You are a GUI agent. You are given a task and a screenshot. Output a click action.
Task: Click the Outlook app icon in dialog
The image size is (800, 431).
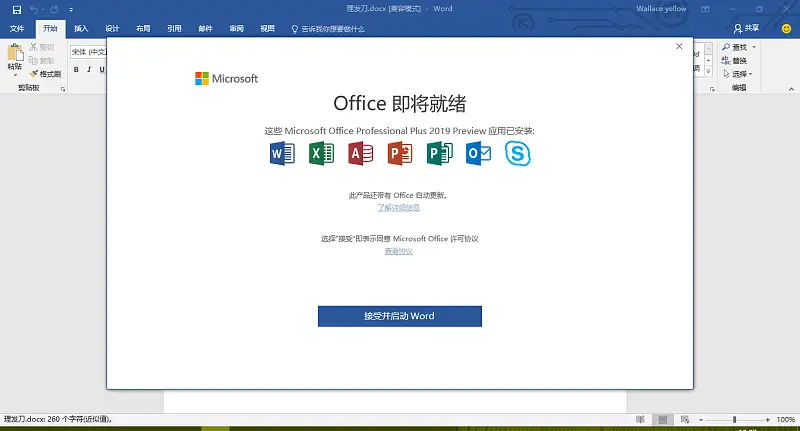[479, 154]
